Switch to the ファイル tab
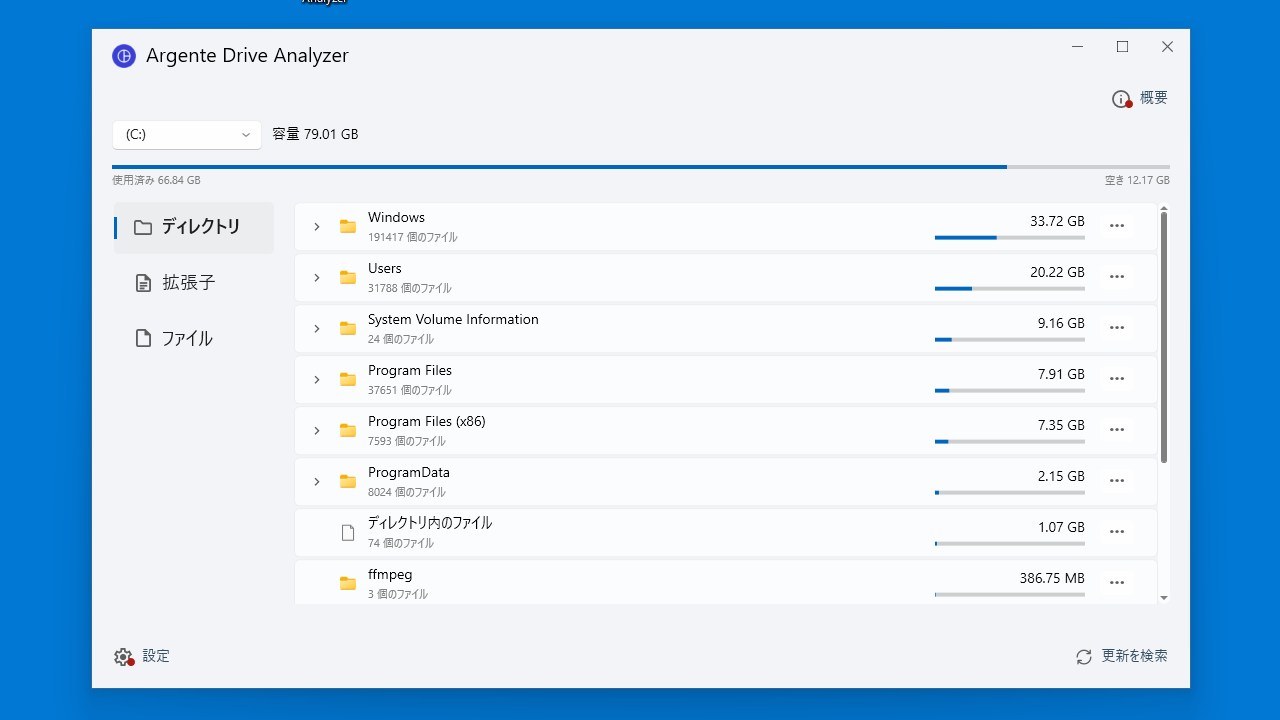This screenshot has width=1280, height=720. click(194, 338)
